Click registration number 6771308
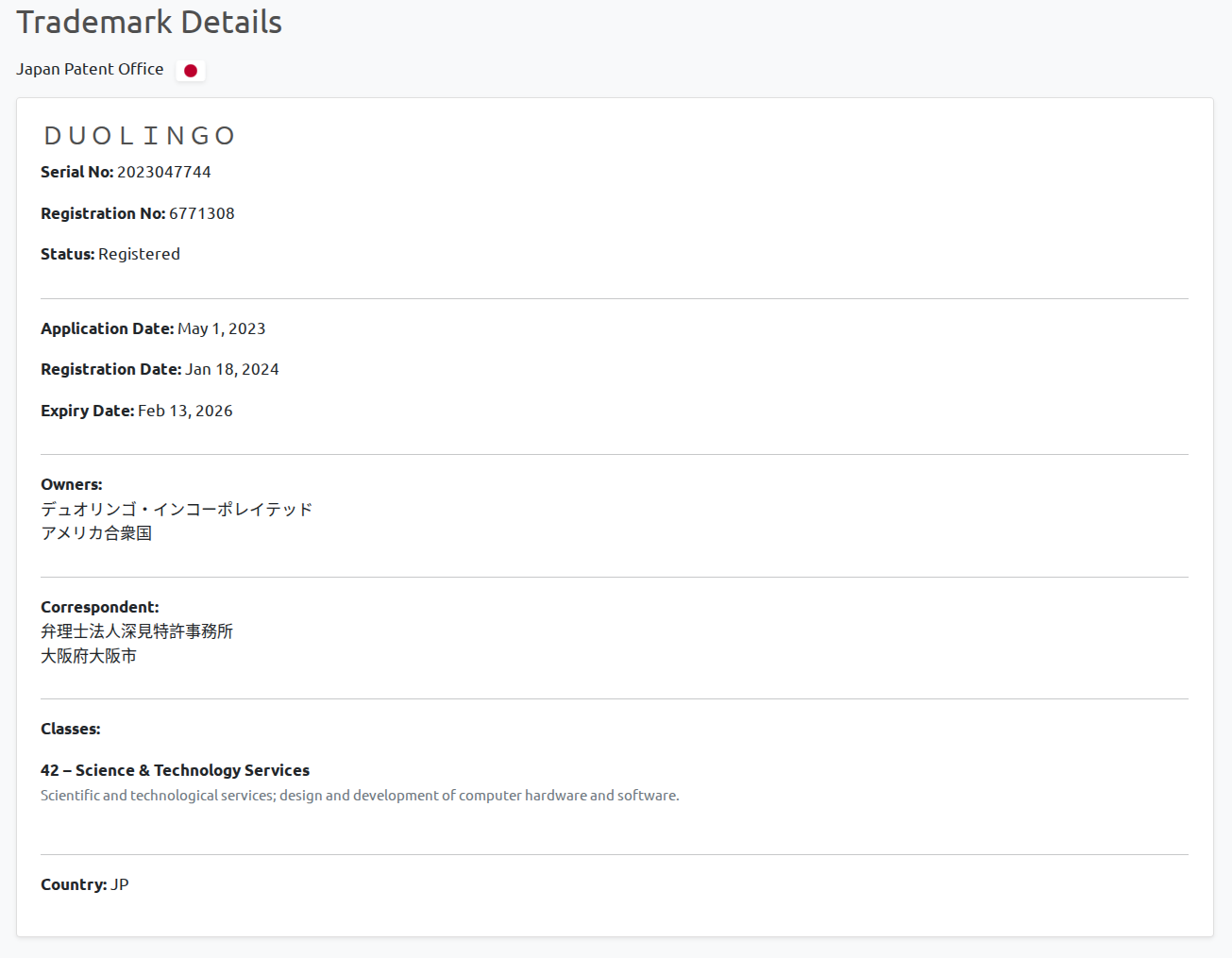The width and height of the screenshot is (1232, 958). [x=202, y=213]
